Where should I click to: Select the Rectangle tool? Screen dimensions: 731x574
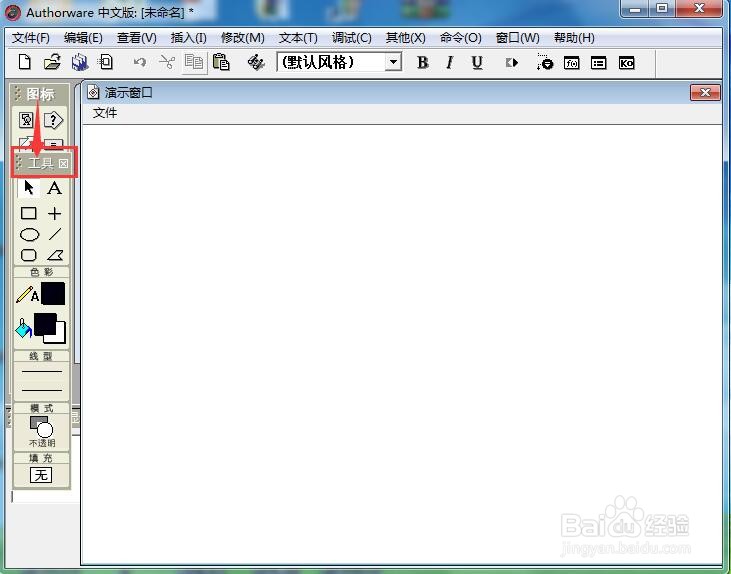[29, 213]
